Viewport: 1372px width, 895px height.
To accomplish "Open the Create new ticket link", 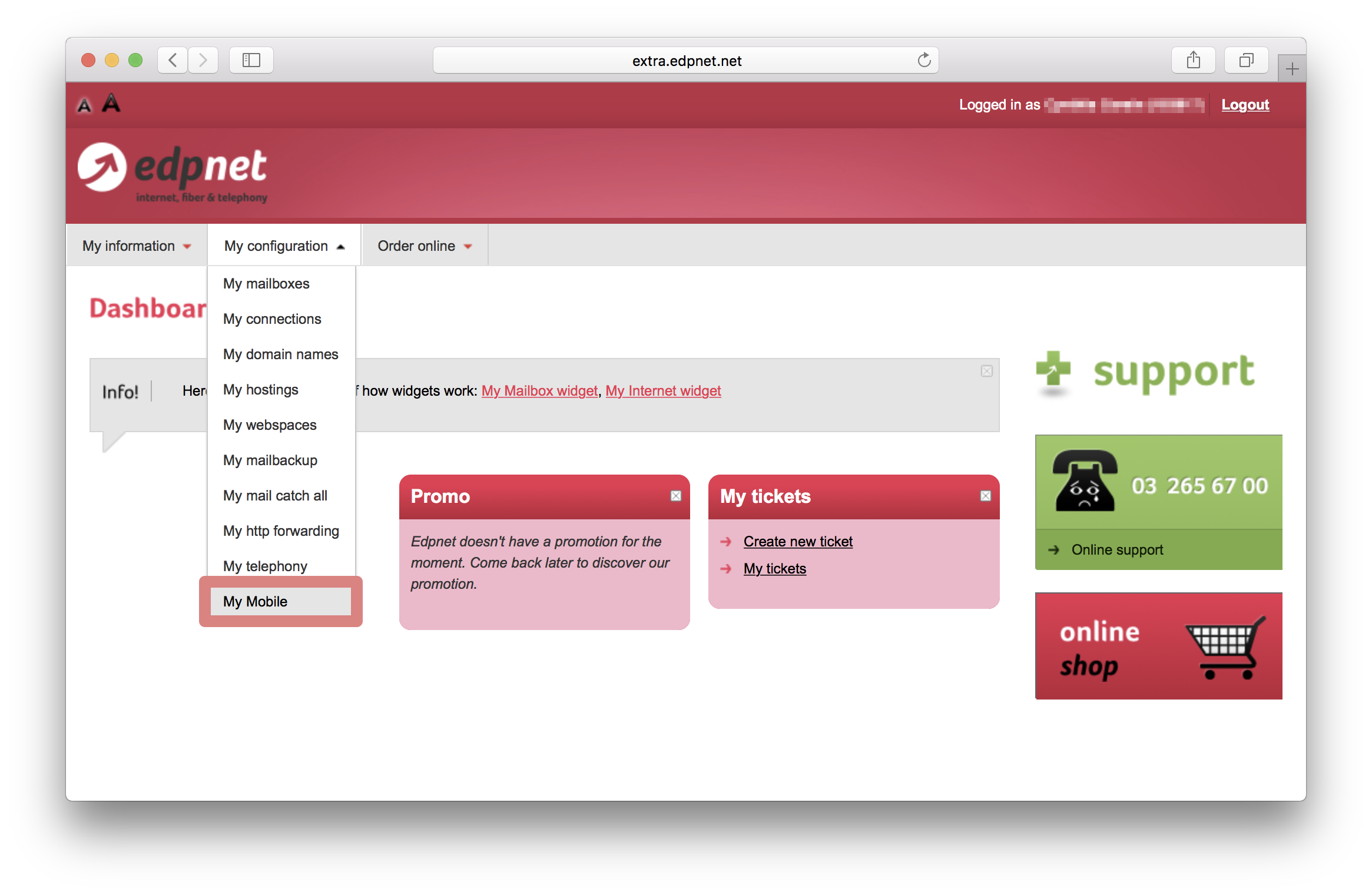I will click(x=798, y=542).
